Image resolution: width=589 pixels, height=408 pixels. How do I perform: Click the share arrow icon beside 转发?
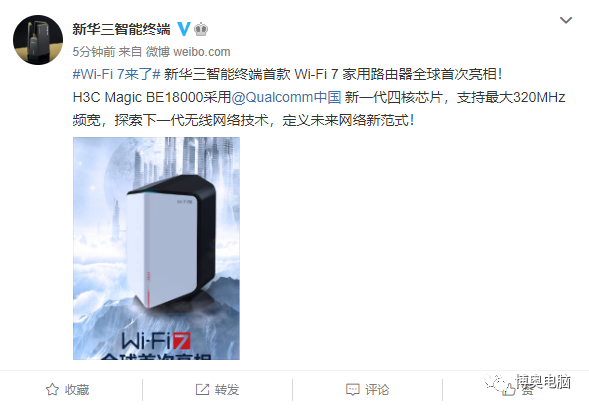click(x=202, y=390)
